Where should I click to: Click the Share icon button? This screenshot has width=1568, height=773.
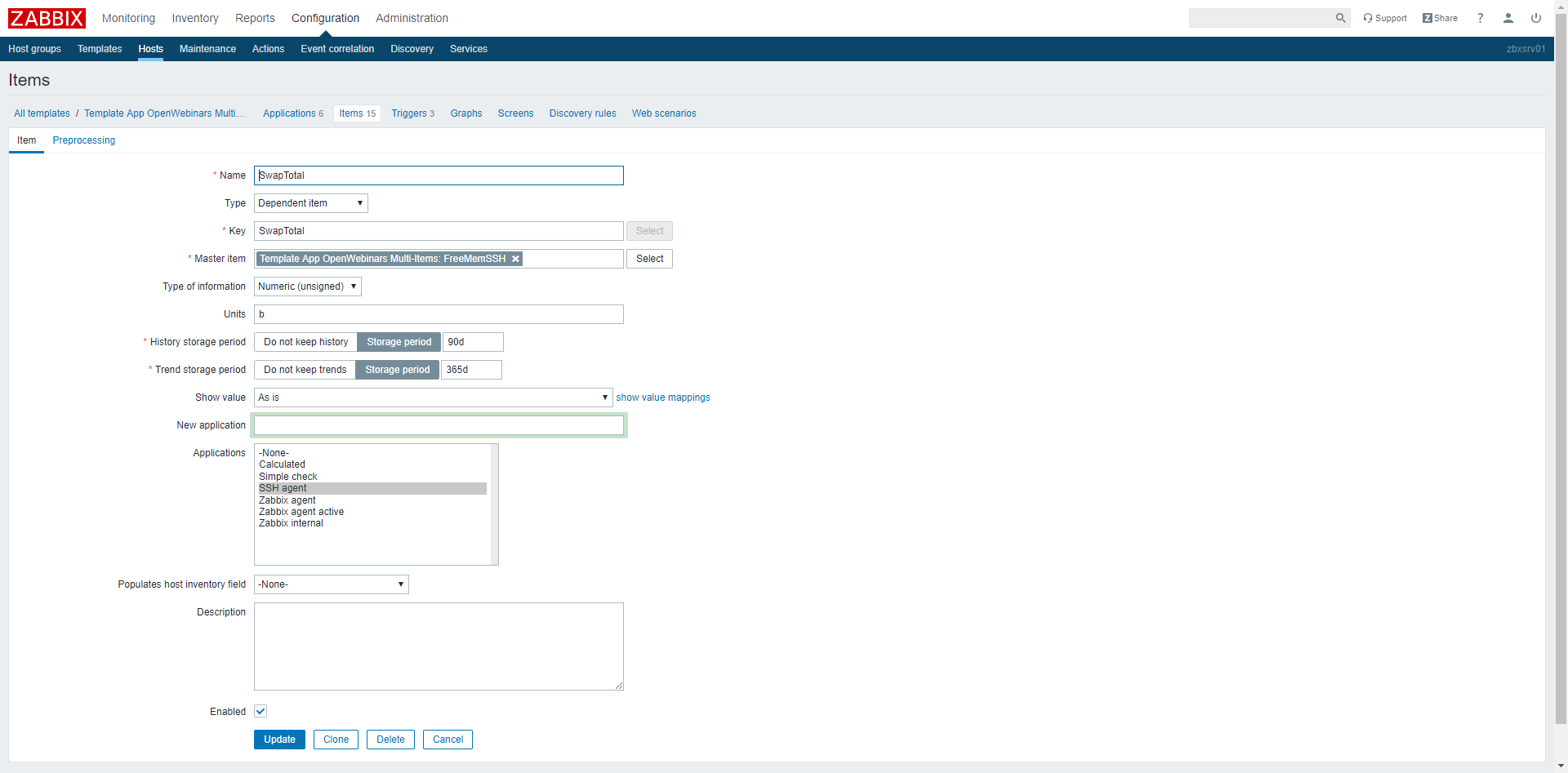pos(1440,18)
